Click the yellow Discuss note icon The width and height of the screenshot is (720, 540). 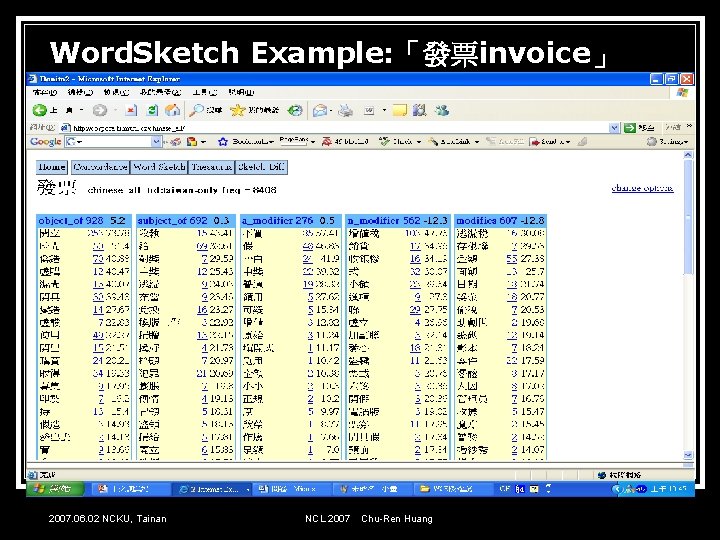pos(399,110)
